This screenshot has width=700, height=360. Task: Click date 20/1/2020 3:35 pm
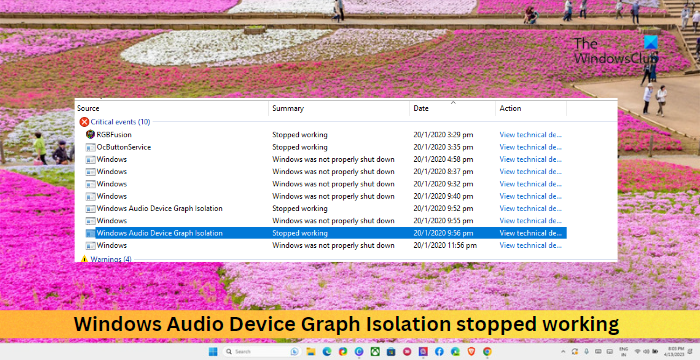443,147
